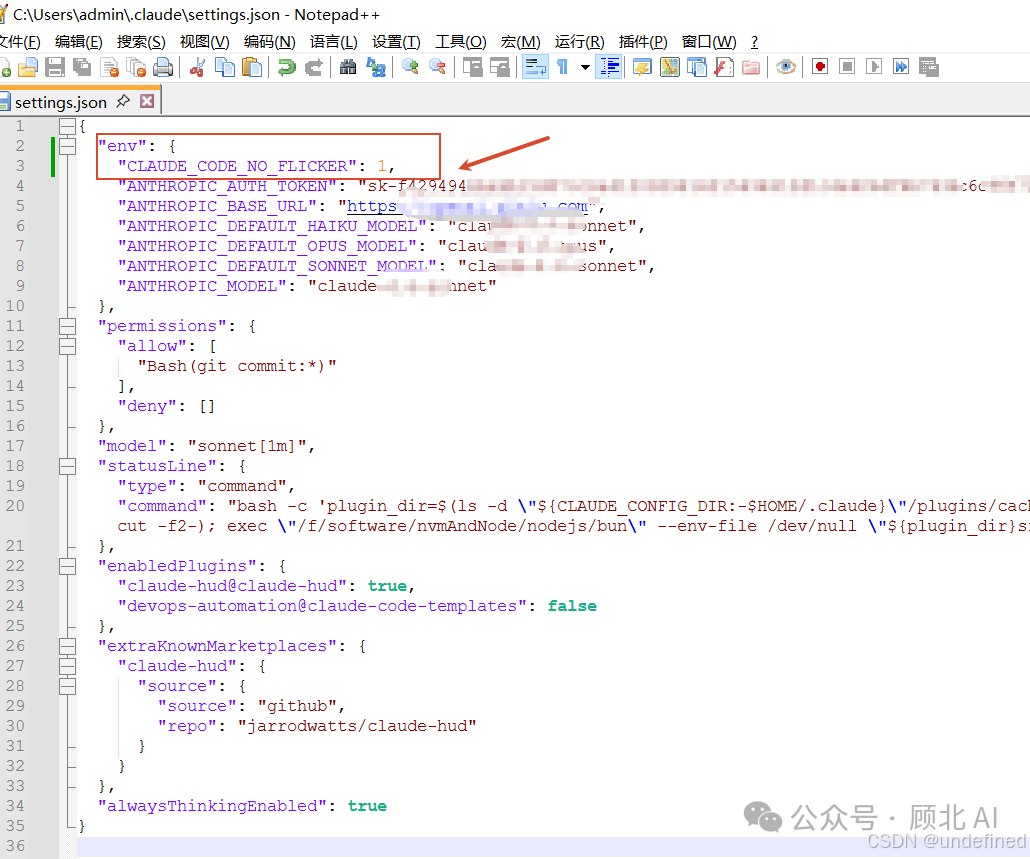The image size is (1030, 859).
Task: Open the 搜索(S) menu
Action: click(x=141, y=42)
